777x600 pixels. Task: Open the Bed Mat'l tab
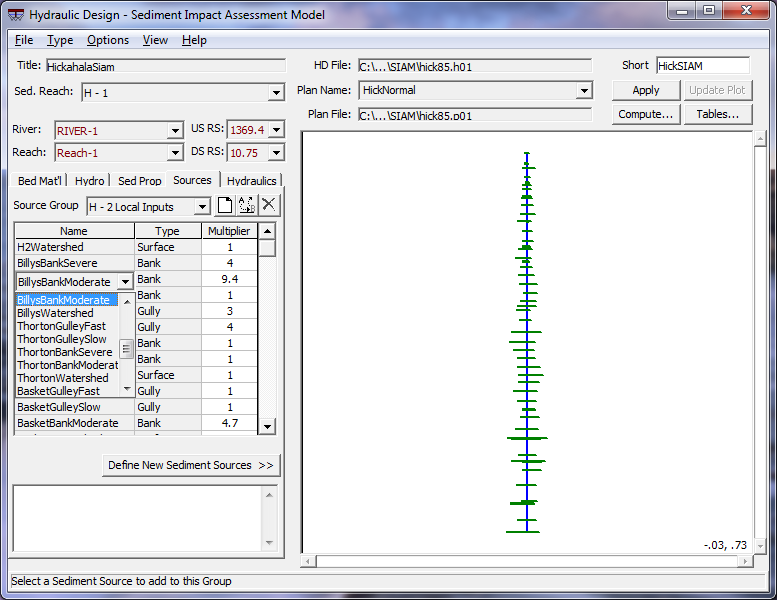[40, 181]
